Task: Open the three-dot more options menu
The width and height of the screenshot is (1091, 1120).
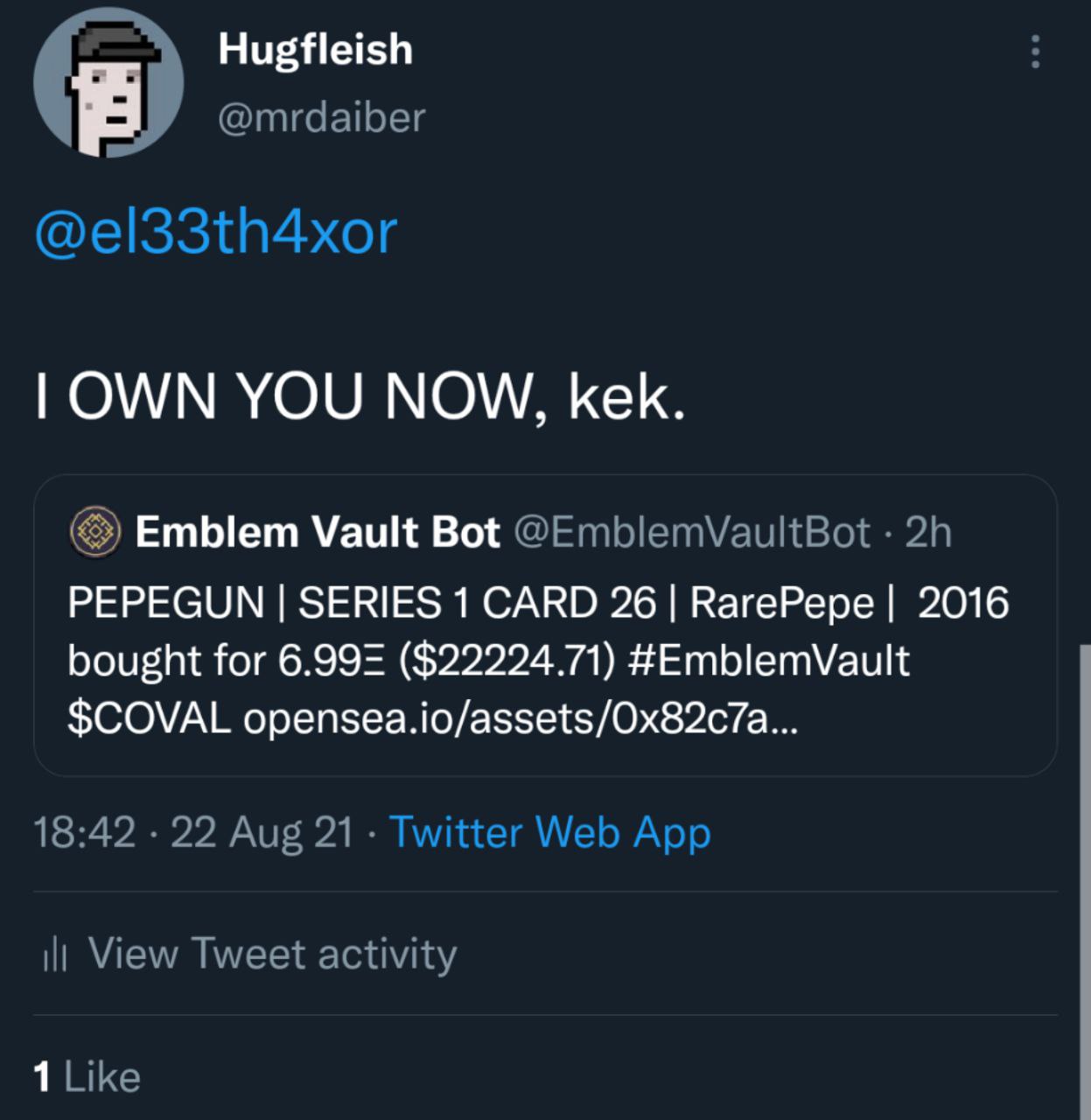Action: tap(1035, 52)
